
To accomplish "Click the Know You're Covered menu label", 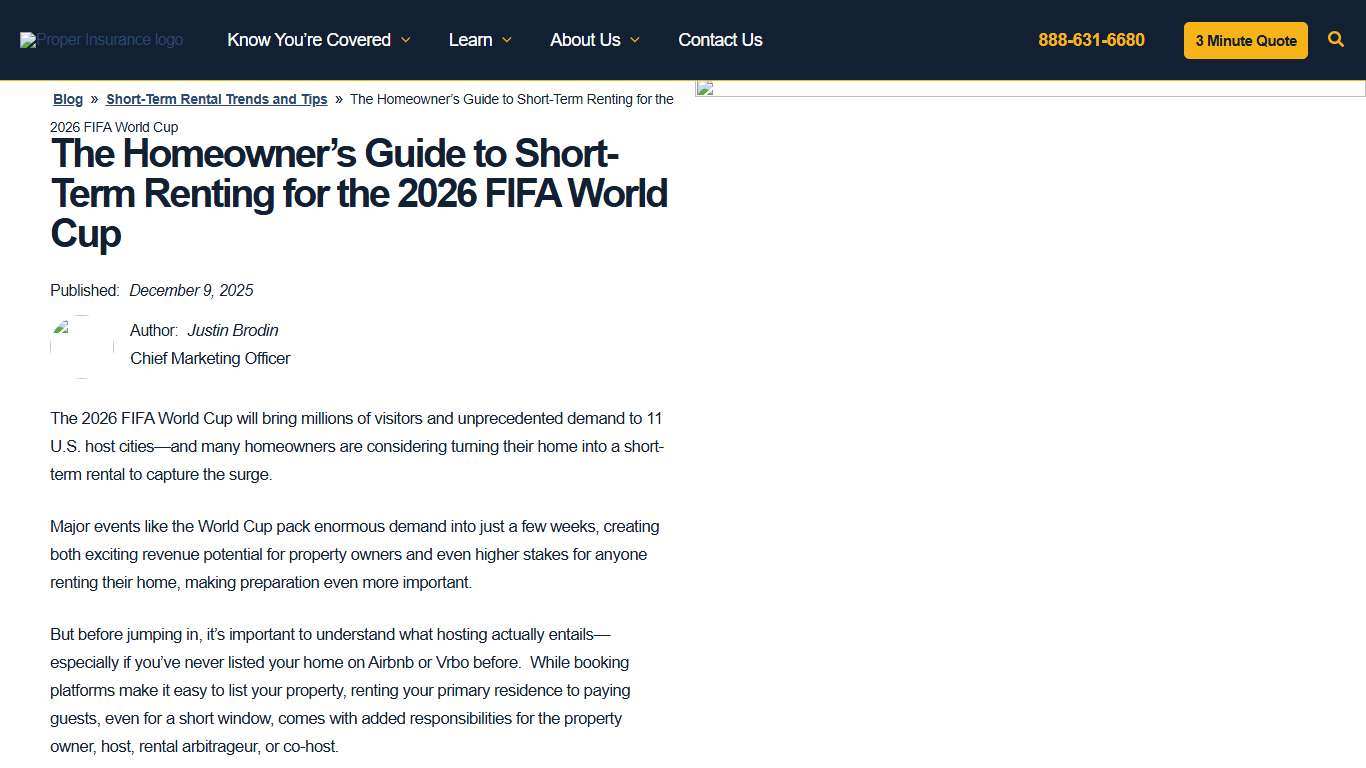I will click(309, 40).
